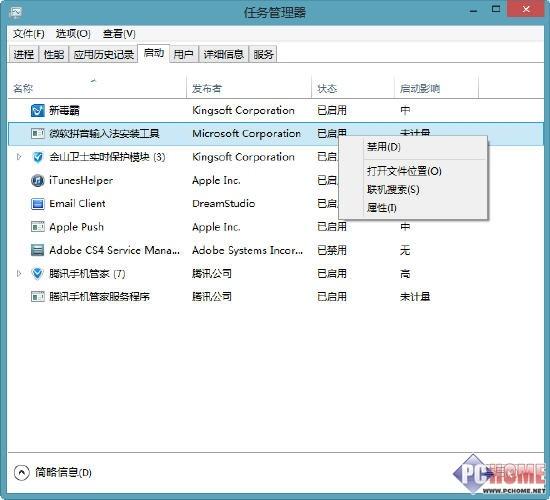Select 联机搜索(S) menu entry
Screen dimensions: 550x500
(393, 190)
